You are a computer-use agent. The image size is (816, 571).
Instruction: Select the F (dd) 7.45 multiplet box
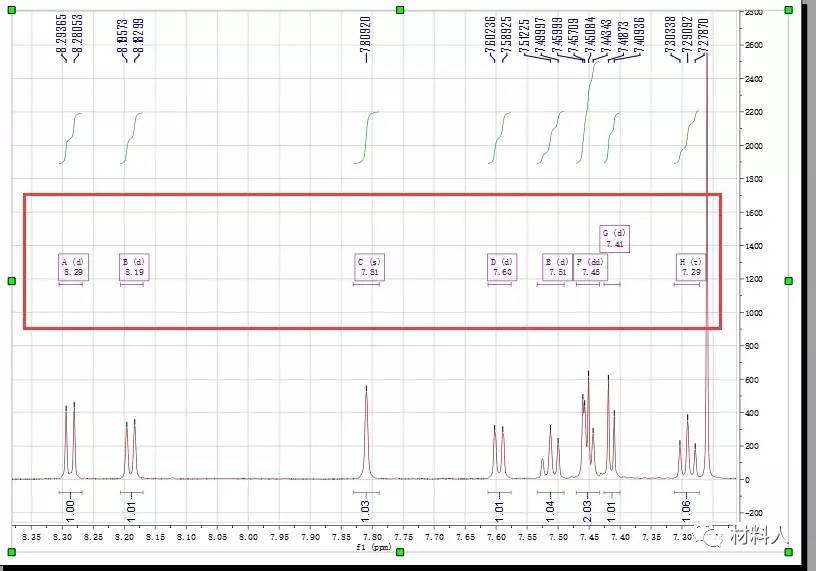pyautogui.click(x=589, y=267)
